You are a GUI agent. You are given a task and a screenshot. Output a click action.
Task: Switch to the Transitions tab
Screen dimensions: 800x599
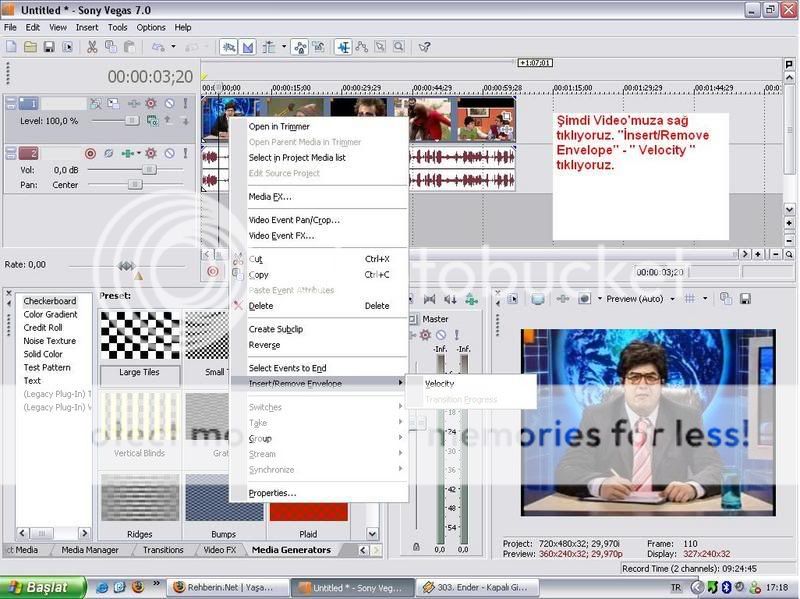tap(163, 550)
